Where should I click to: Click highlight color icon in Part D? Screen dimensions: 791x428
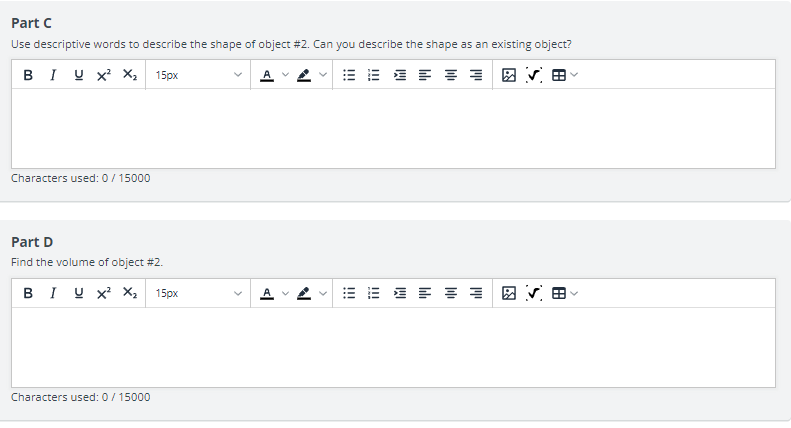[304, 293]
